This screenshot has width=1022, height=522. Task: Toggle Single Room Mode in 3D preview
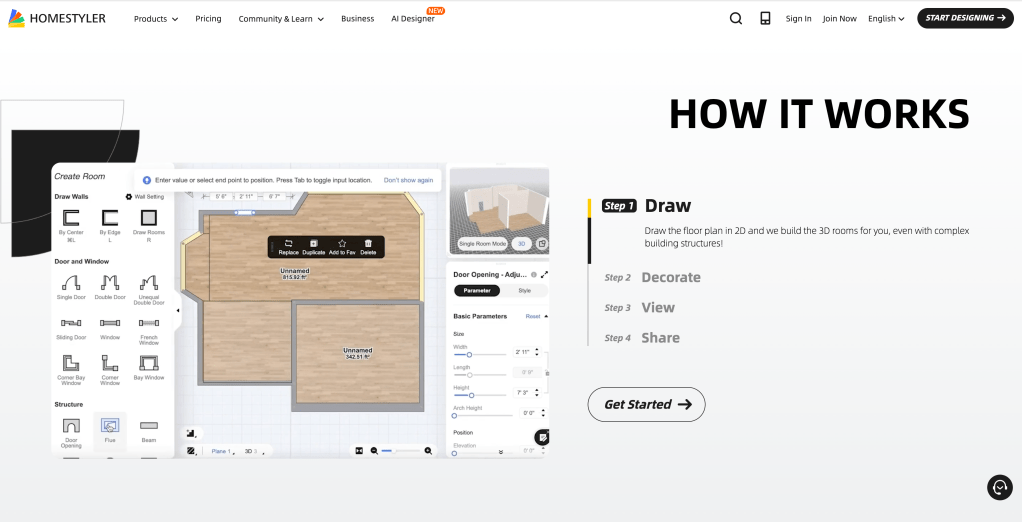[x=482, y=243]
